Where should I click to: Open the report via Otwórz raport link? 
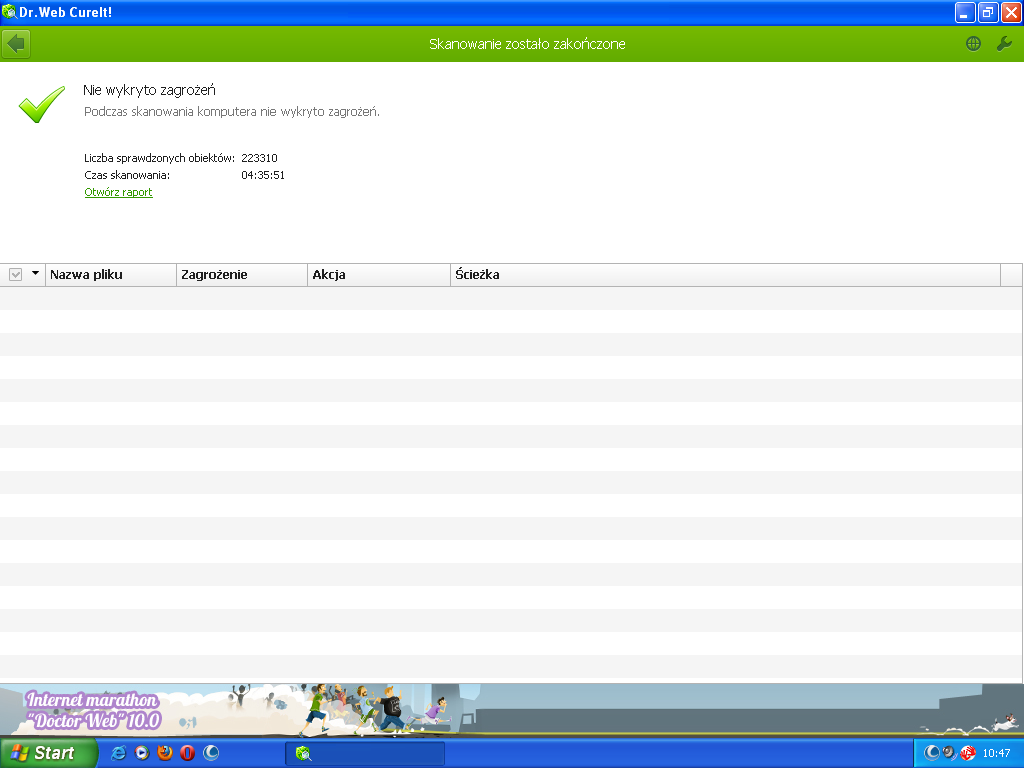point(118,192)
